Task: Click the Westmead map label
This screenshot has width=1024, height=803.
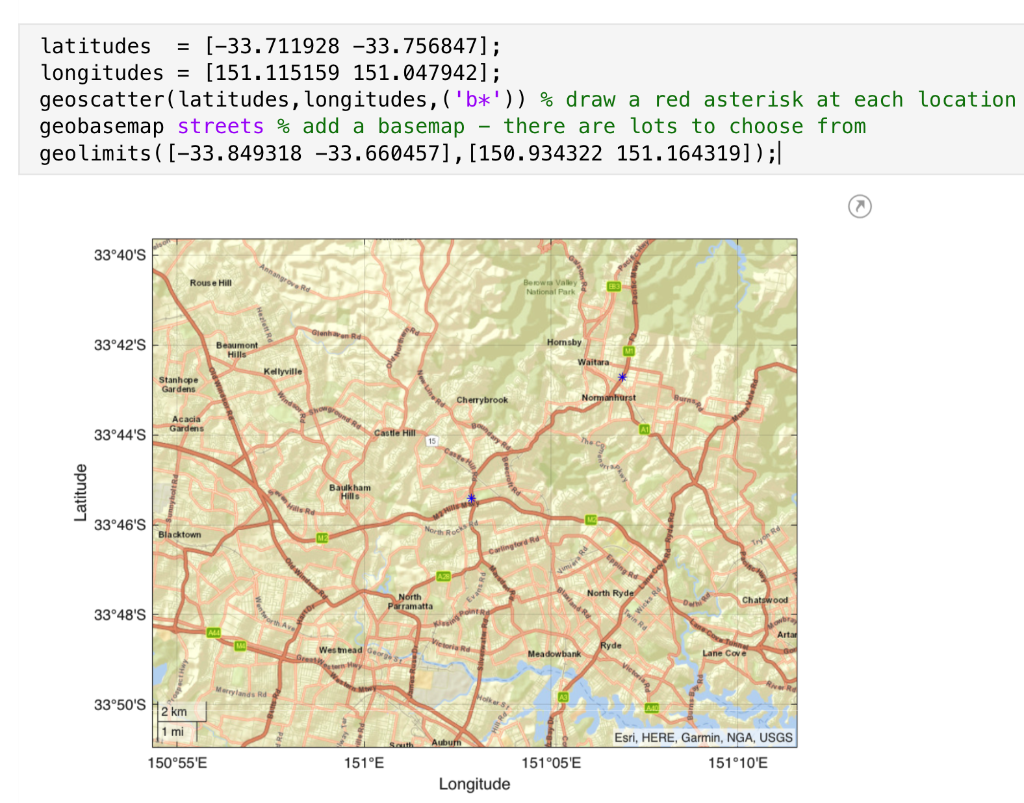Action: 340,650
